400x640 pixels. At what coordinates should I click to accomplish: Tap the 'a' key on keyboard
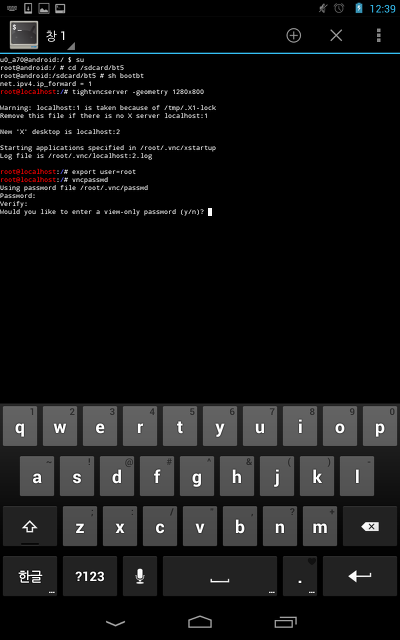(x=37, y=476)
